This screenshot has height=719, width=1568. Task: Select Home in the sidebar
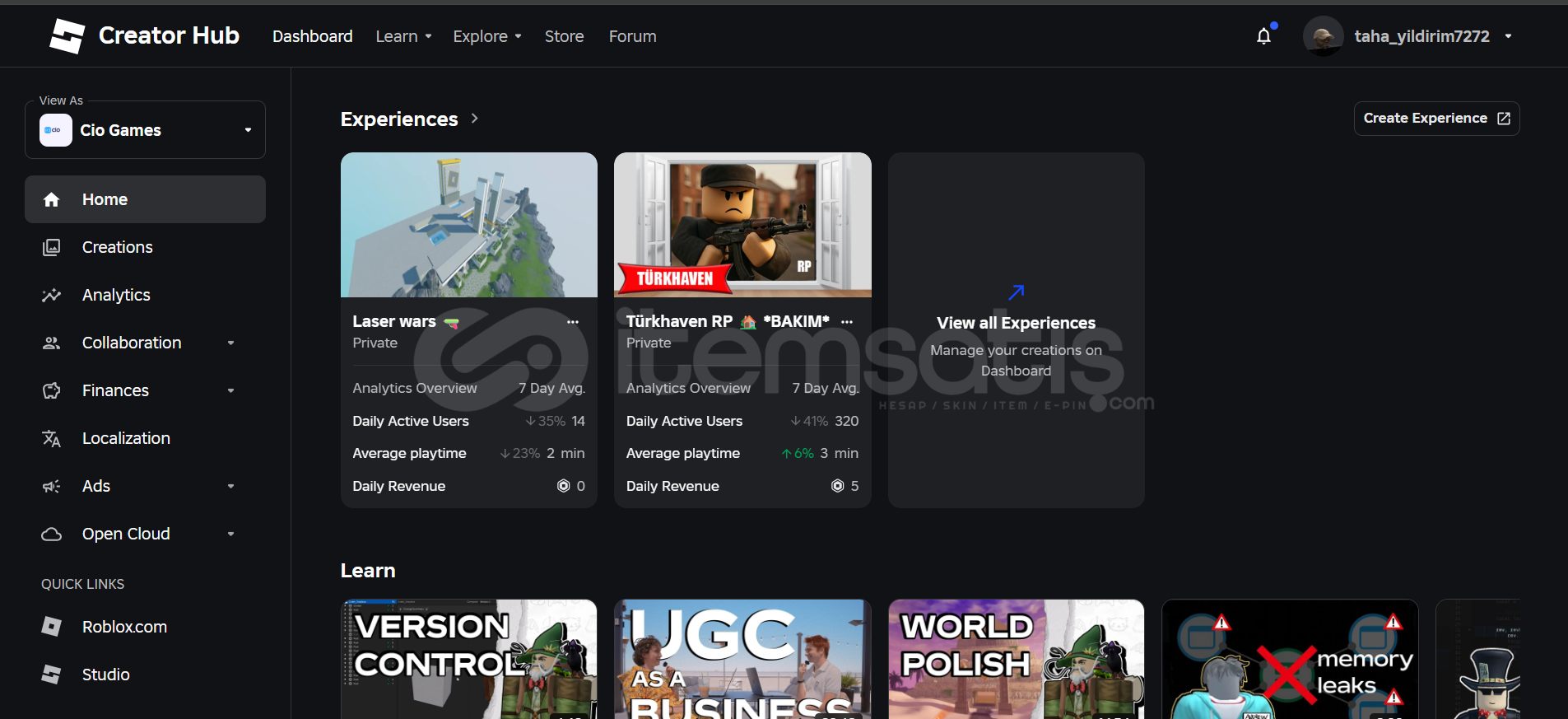tap(145, 199)
